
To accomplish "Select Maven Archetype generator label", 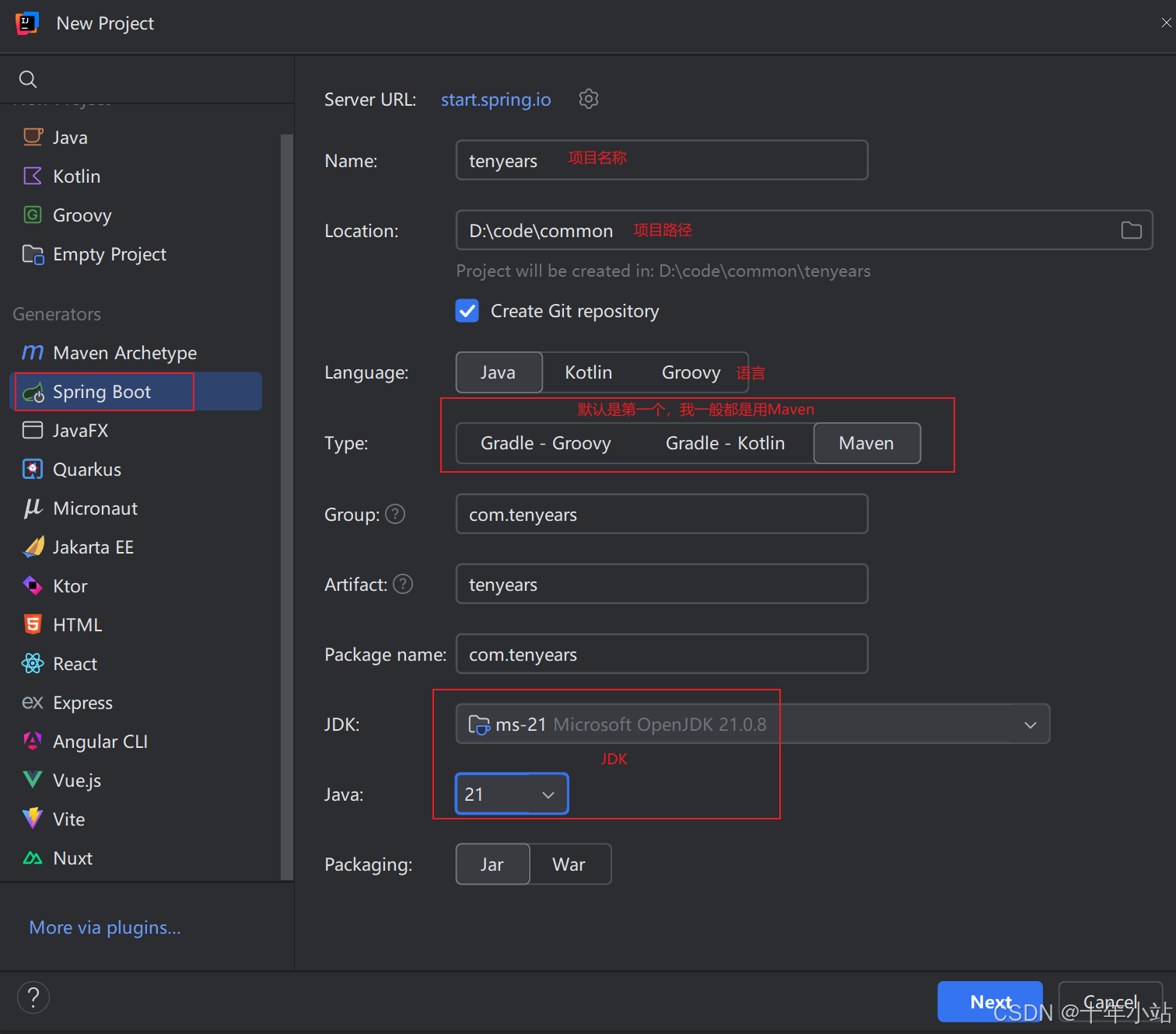I will click(x=124, y=353).
